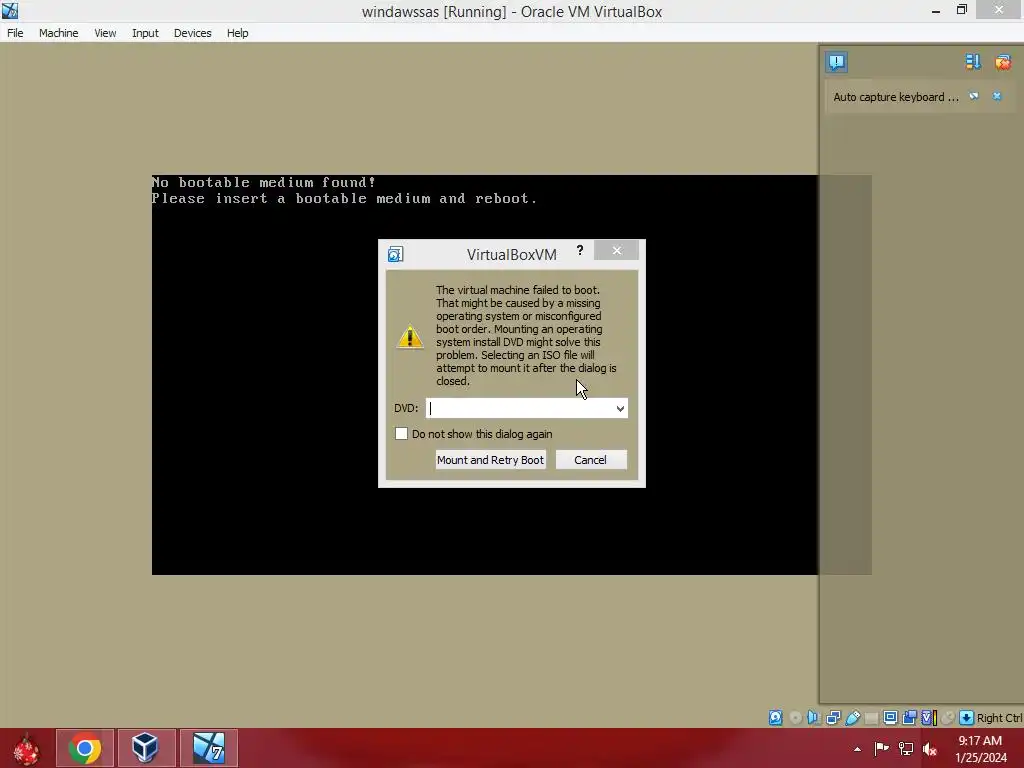Click the hard disk activity status icon
Viewport: 1024px width, 768px height.
pyautogui.click(x=775, y=718)
